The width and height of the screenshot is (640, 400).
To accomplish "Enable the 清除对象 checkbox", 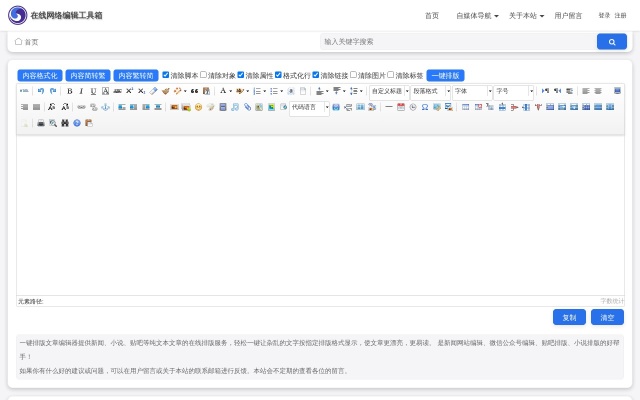I will tap(204, 75).
